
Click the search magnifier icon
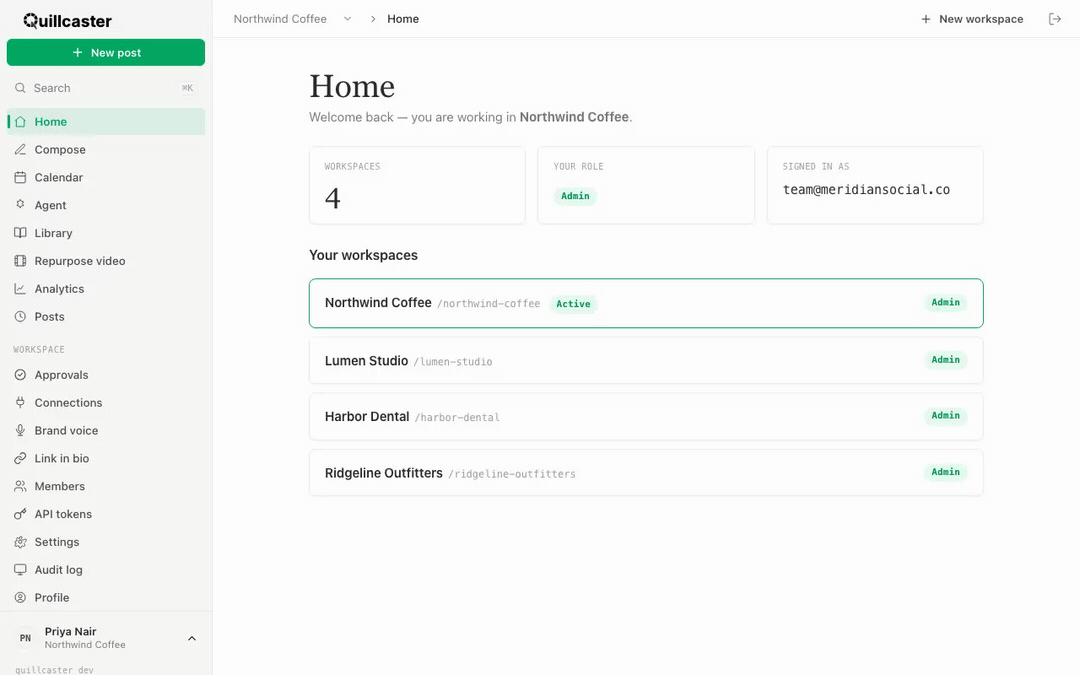click(x=20, y=87)
